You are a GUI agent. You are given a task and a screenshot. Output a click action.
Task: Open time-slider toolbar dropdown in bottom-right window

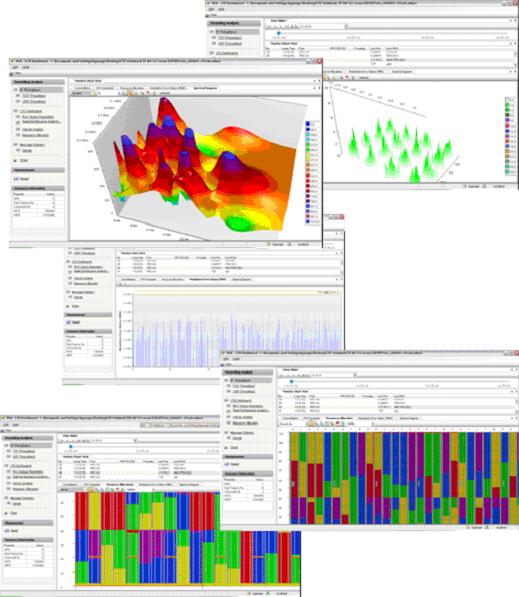click(355, 375)
